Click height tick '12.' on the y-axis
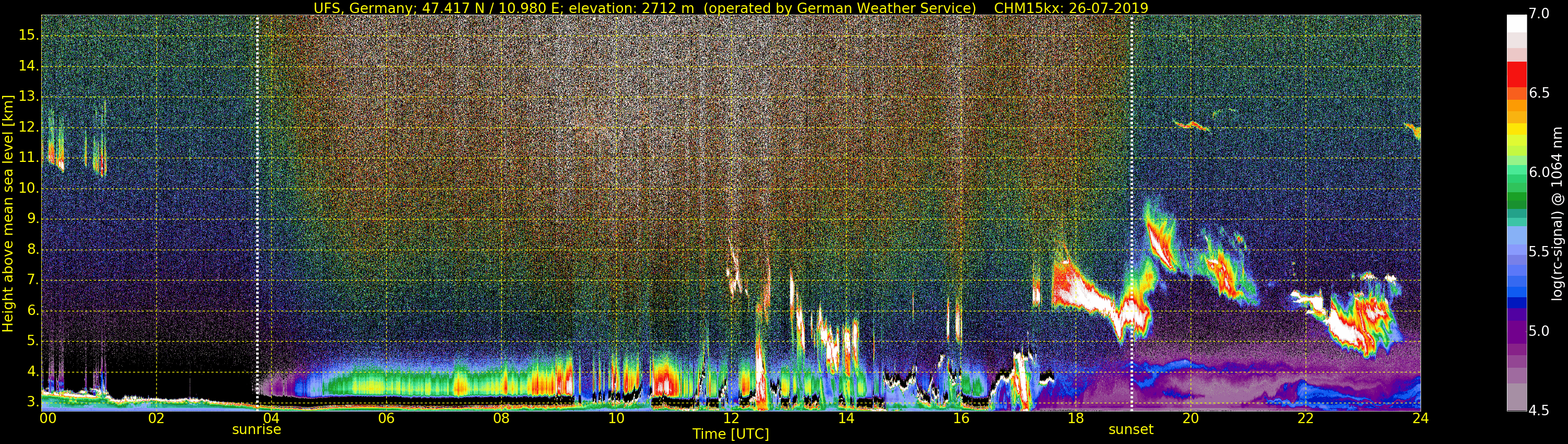 click(29, 127)
